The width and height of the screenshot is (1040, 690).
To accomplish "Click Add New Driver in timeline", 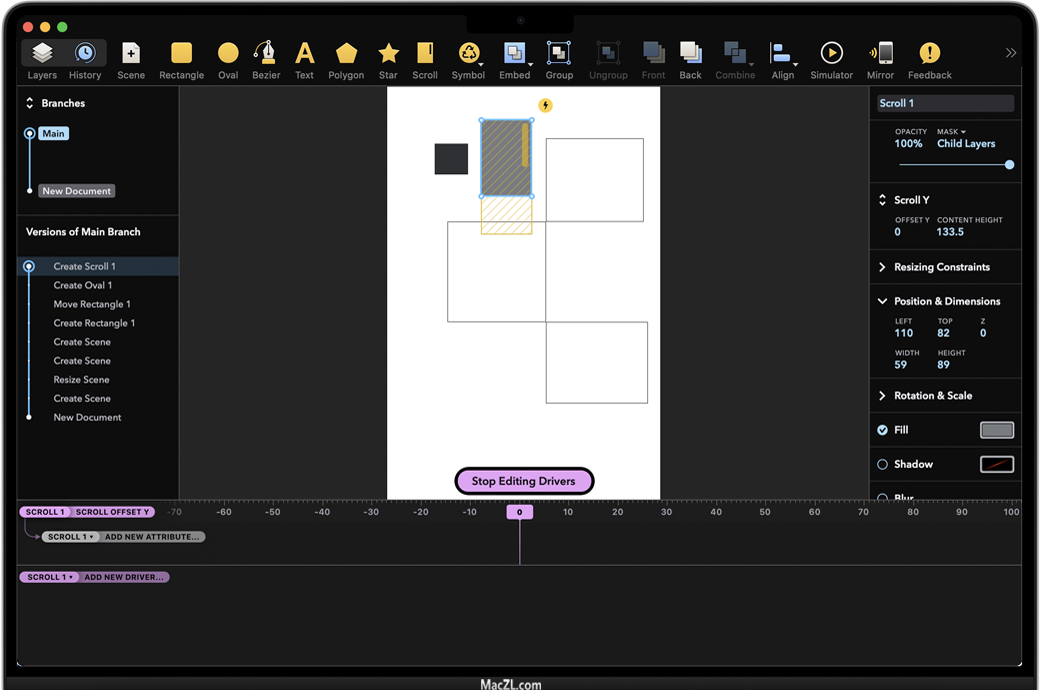I will point(124,577).
